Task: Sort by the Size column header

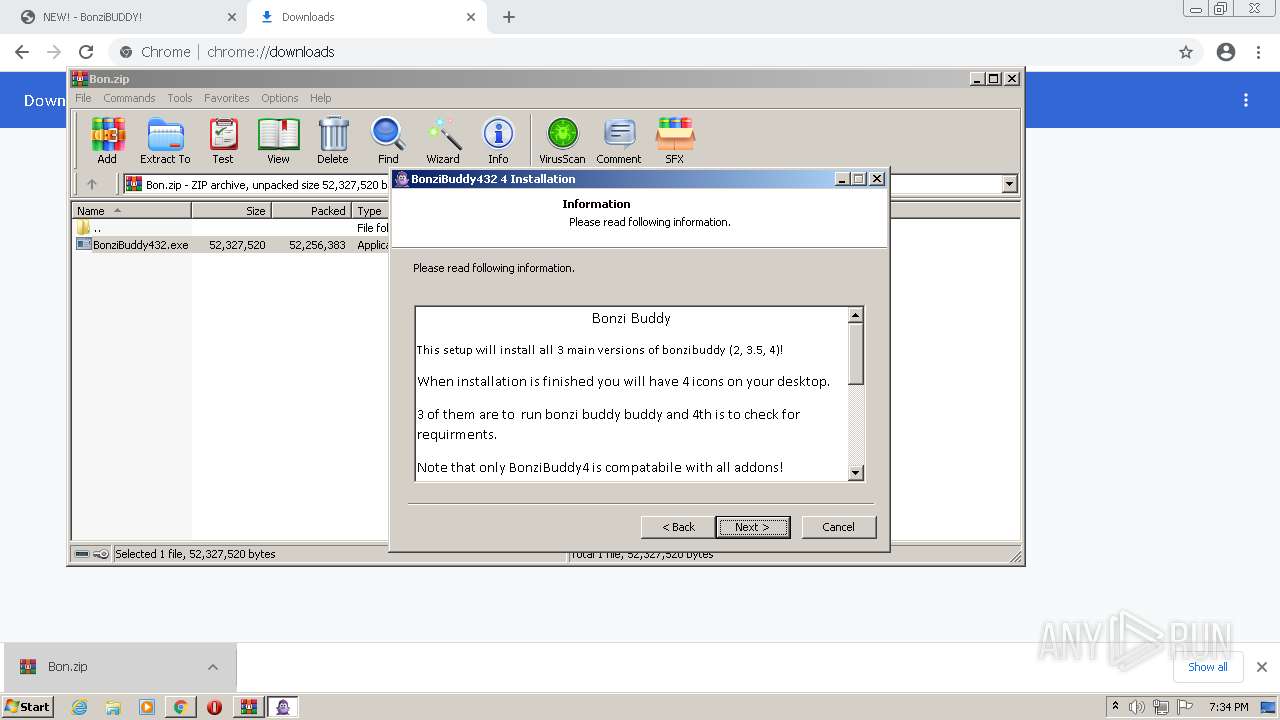Action: (x=231, y=210)
